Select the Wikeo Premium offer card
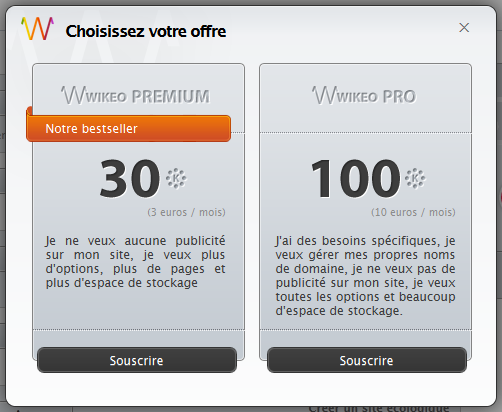Screen dimensions: 502x412 coord(138,212)
